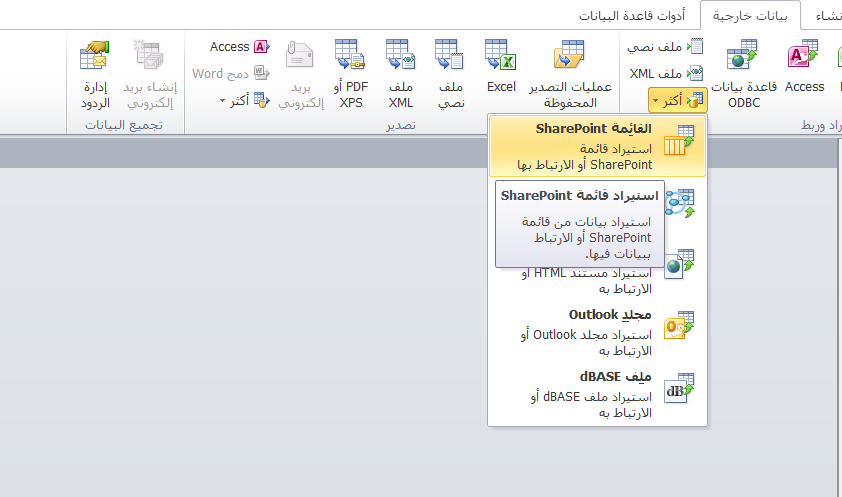Click دمج Word (Word Merge) button
The height and width of the screenshot is (497, 842).
click(231, 74)
